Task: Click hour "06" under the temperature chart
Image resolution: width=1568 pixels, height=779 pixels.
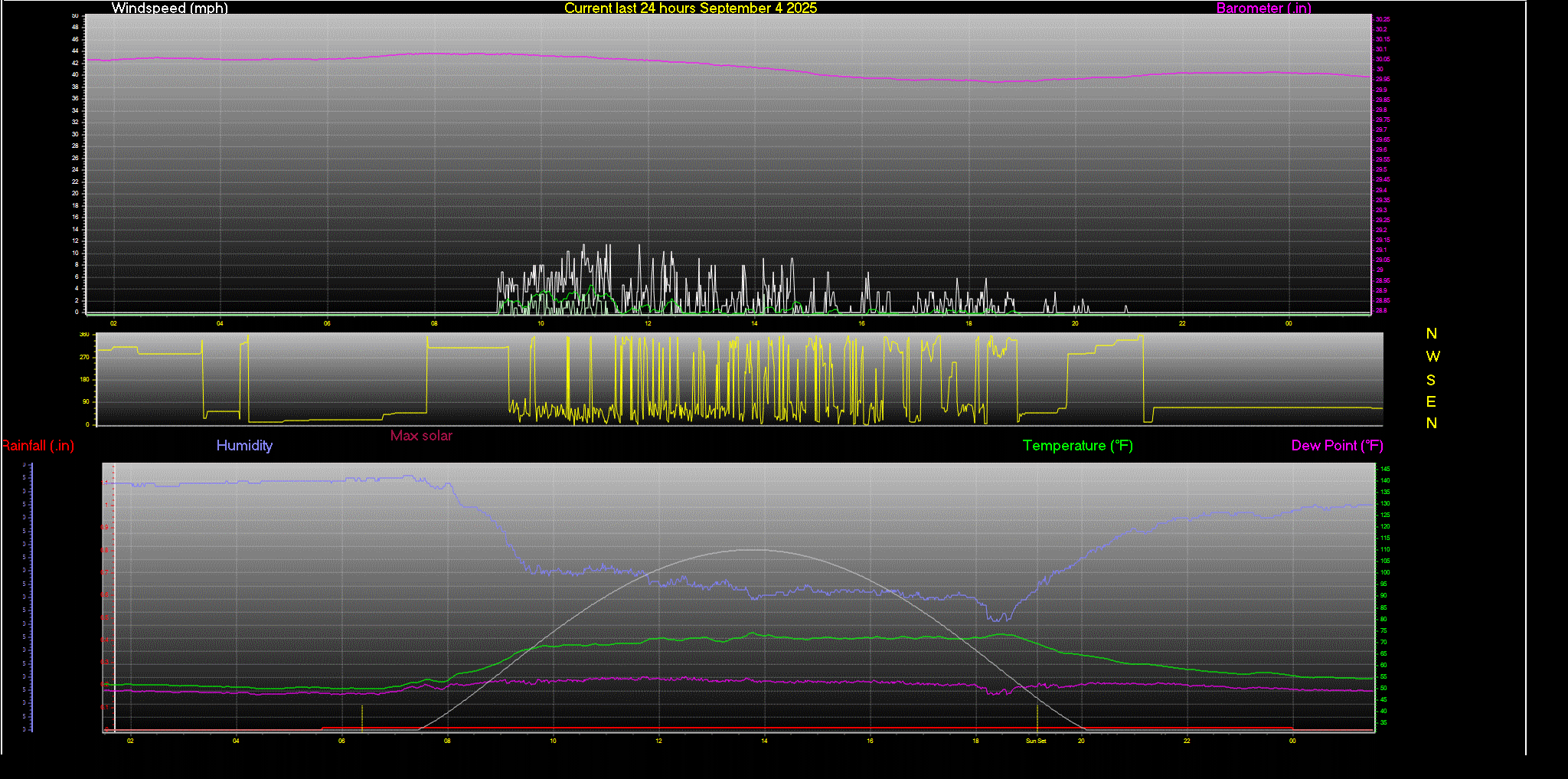Action: (x=341, y=741)
